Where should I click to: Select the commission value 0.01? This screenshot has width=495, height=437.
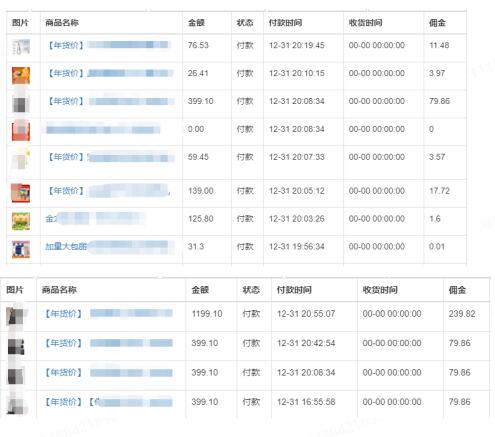[x=437, y=247]
